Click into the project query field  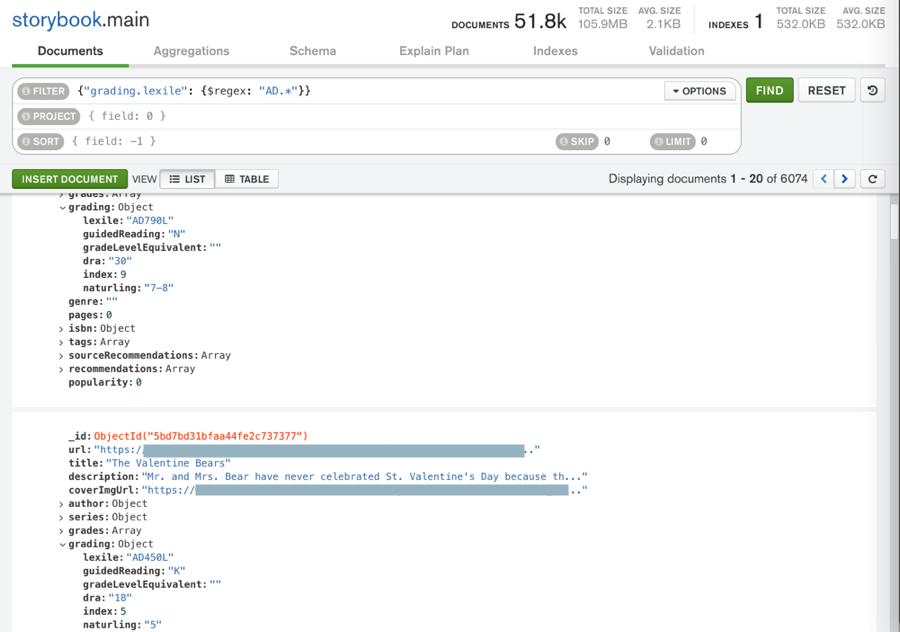pyautogui.click(x=410, y=117)
